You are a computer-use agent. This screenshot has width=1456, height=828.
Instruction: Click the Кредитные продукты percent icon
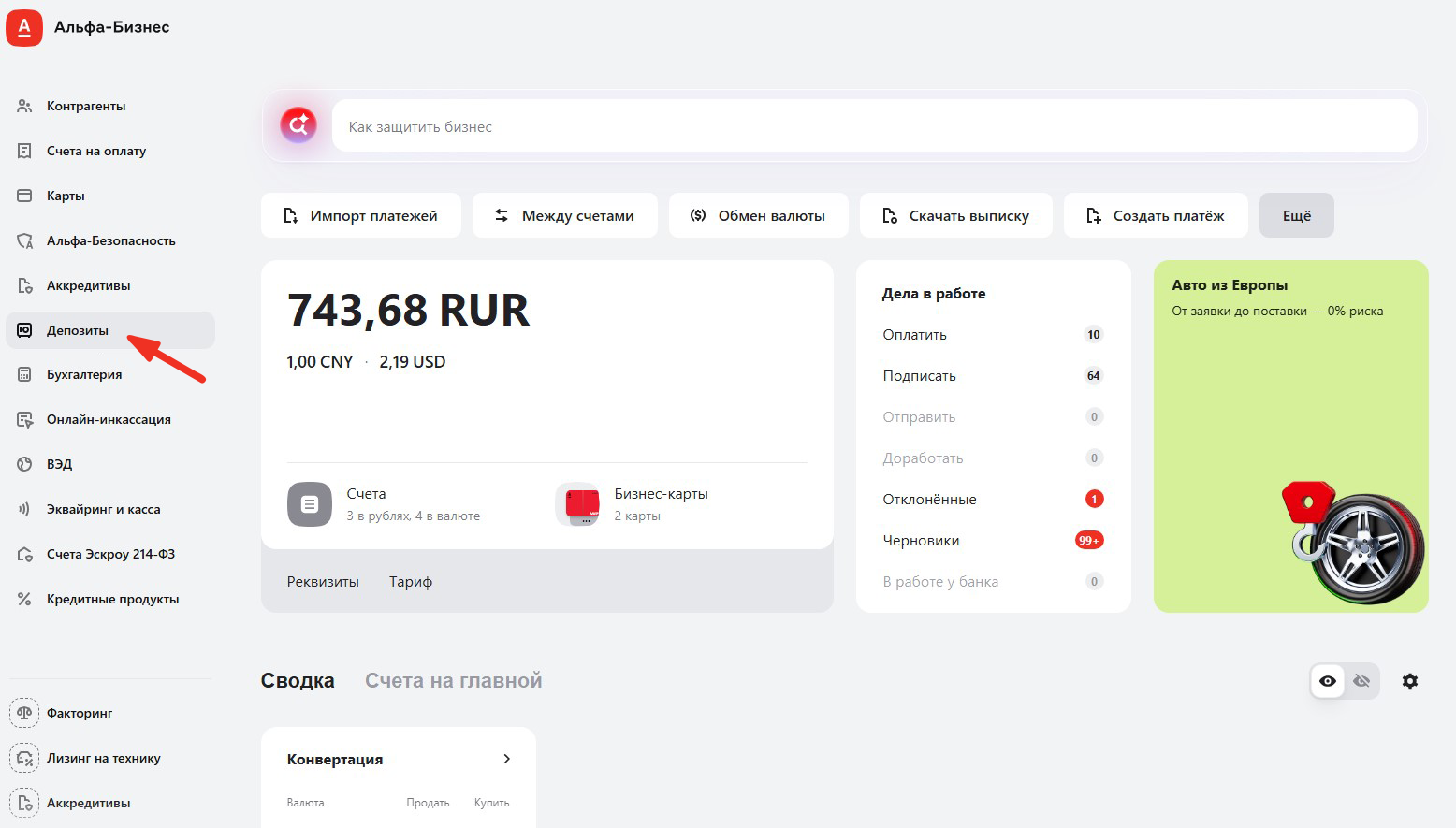[24, 599]
